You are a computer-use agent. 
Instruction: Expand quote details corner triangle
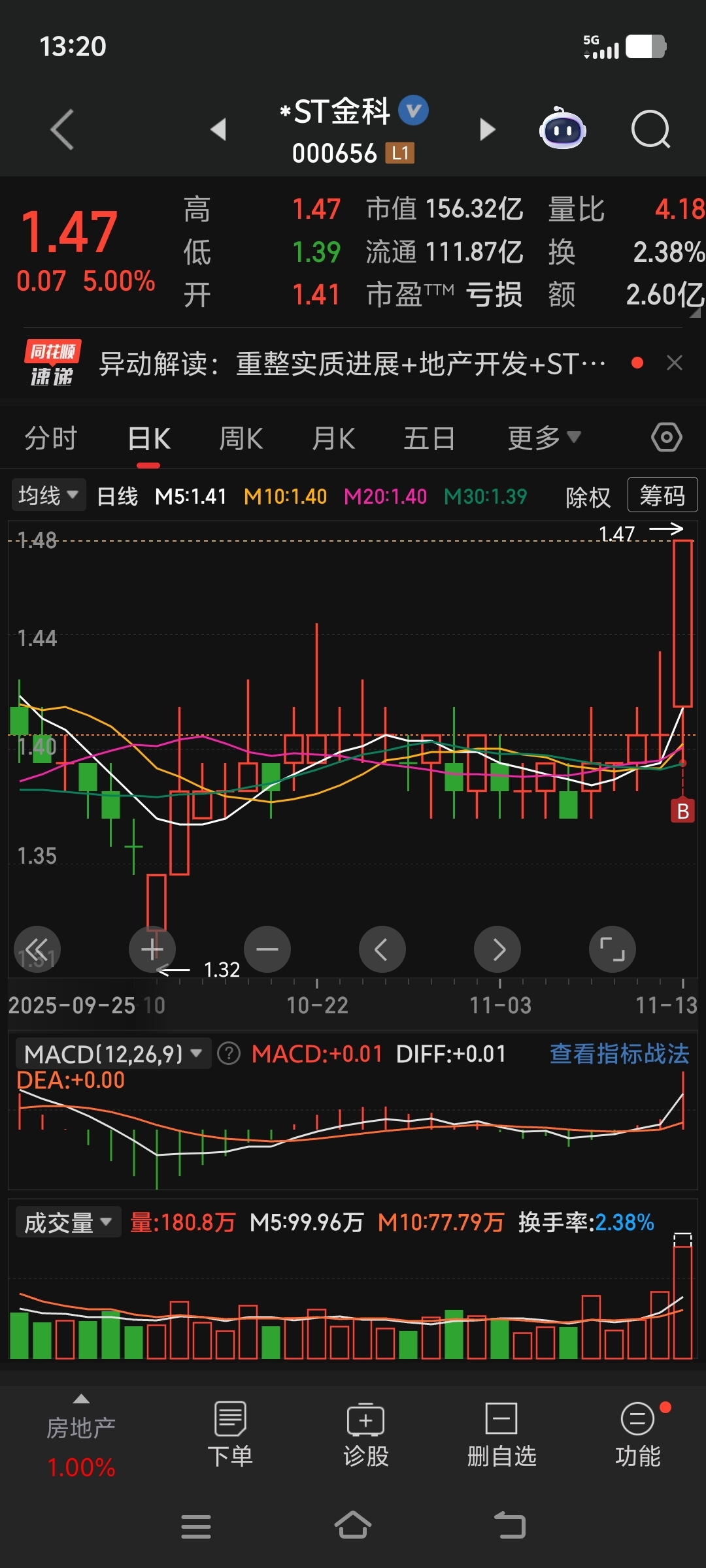pos(695,312)
